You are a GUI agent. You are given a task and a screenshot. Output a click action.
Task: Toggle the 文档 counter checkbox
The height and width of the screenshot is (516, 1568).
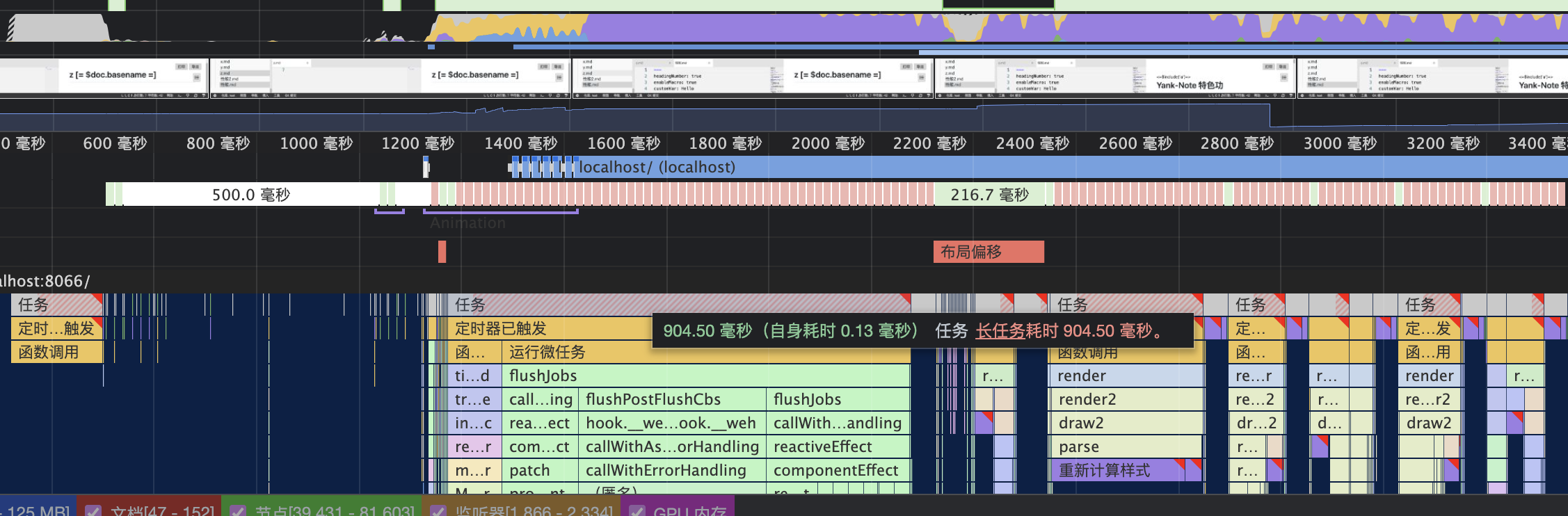[x=93, y=511]
